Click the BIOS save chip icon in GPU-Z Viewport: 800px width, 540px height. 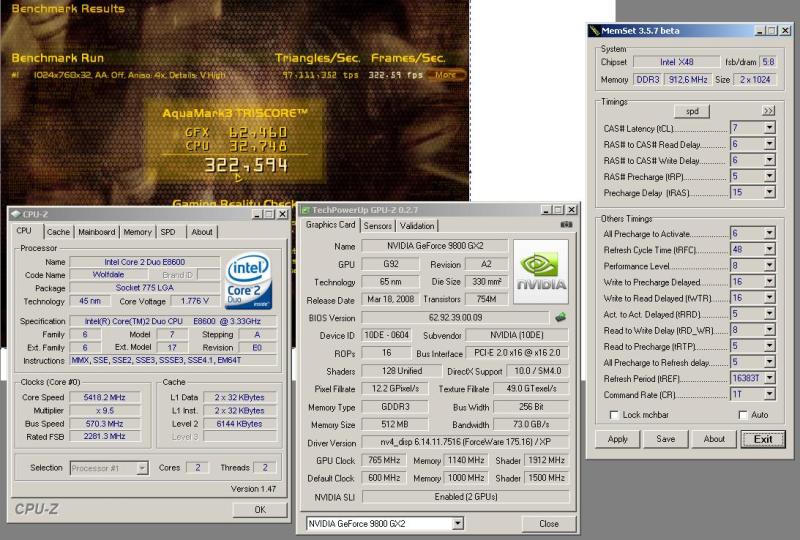(x=560, y=317)
